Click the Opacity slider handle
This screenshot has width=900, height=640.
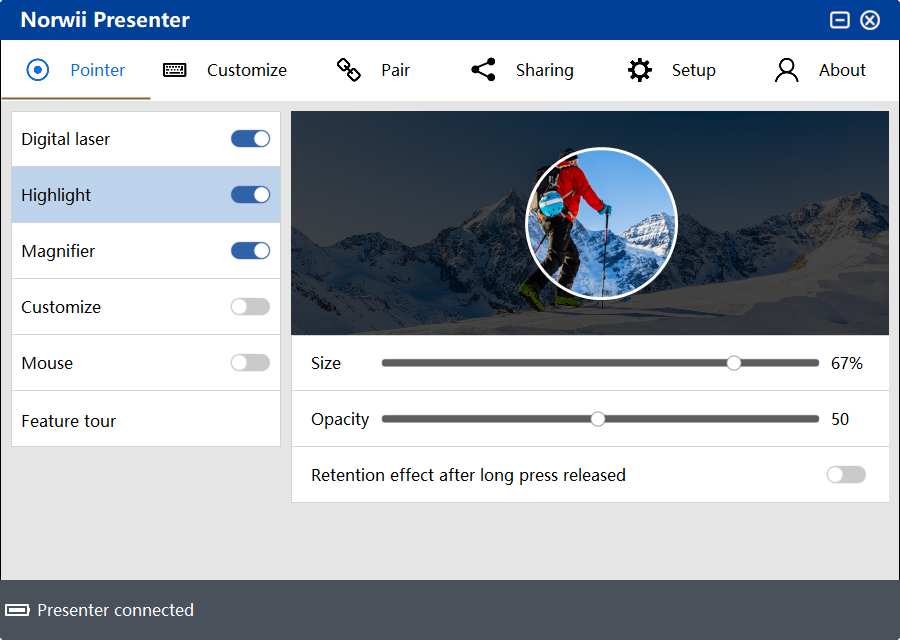coord(598,419)
